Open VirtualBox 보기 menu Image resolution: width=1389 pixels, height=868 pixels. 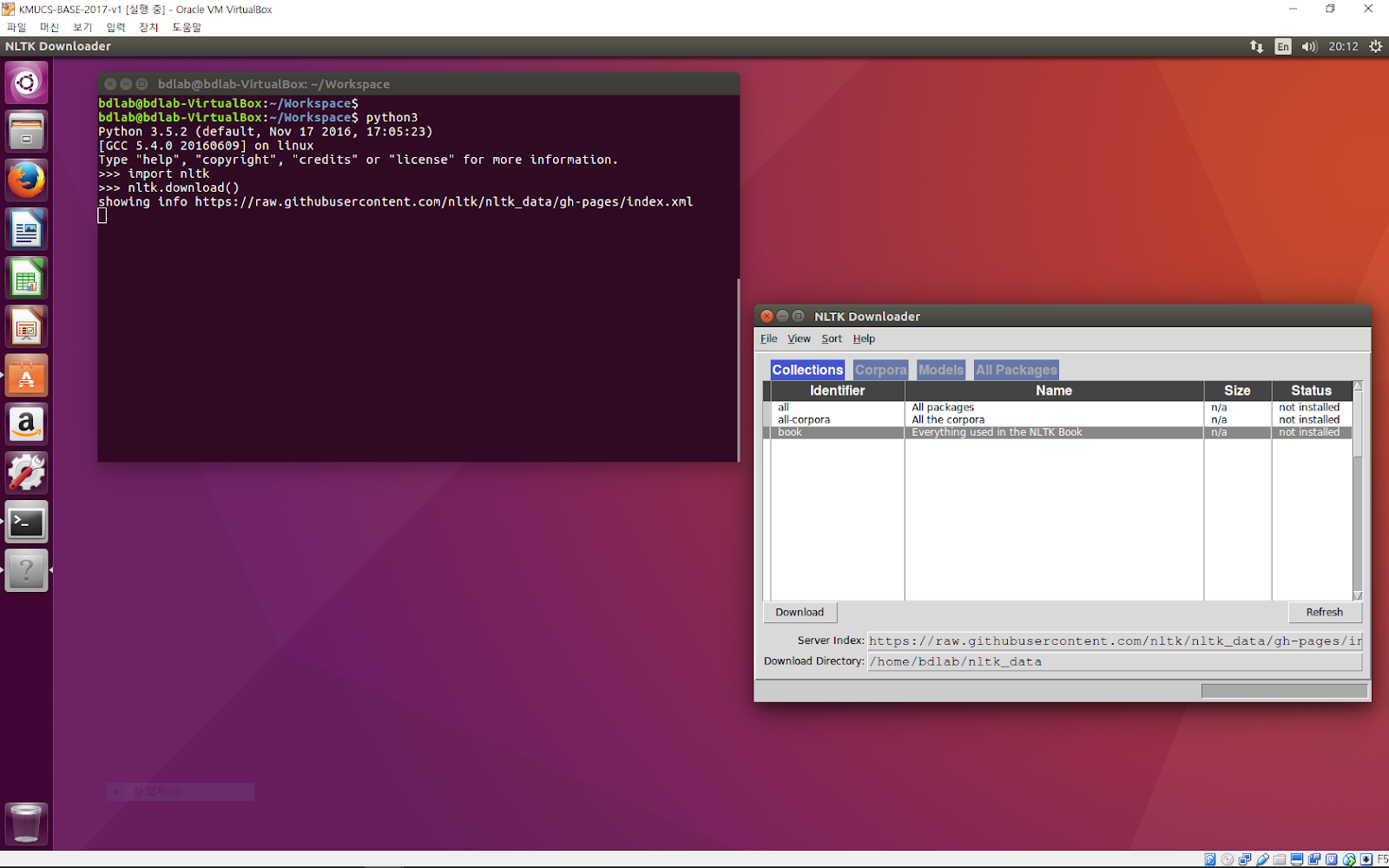point(82,27)
